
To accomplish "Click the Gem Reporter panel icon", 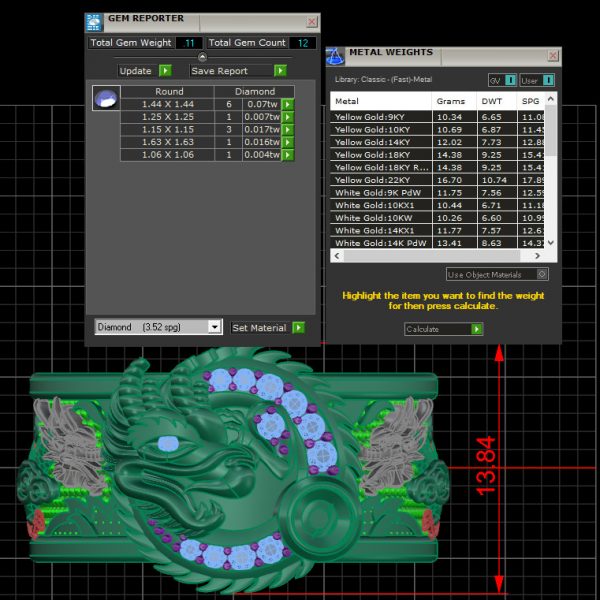I will [94, 20].
